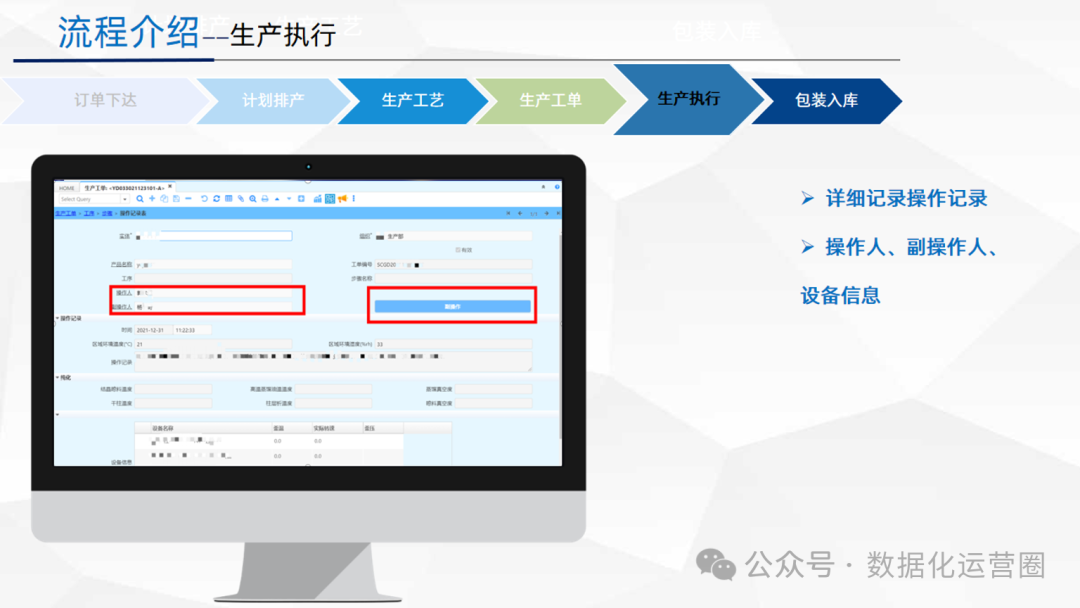The height and width of the screenshot is (608, 1080).
Task: Click the 包装入库 process step arrow
Action: 827,101
